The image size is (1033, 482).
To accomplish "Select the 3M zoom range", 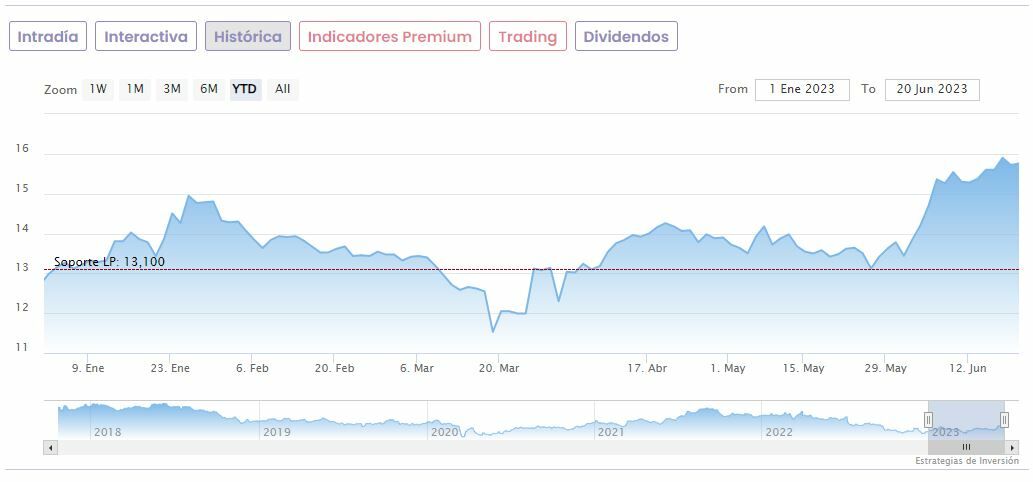I will tap(172, 89).
